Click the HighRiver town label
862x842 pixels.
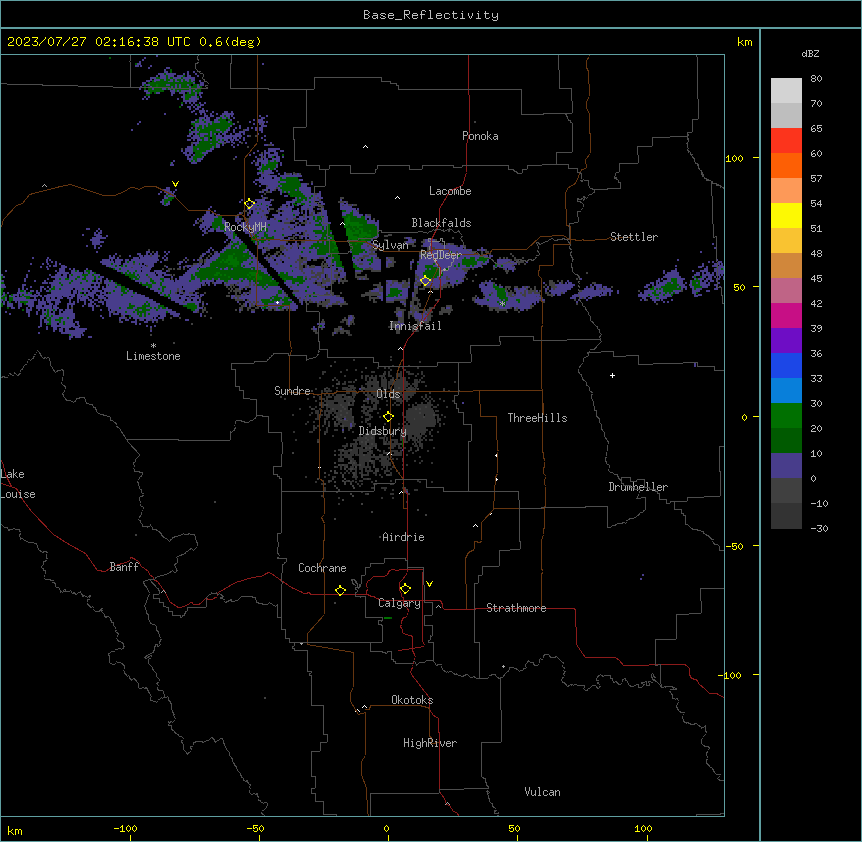(x=430, y=743)
